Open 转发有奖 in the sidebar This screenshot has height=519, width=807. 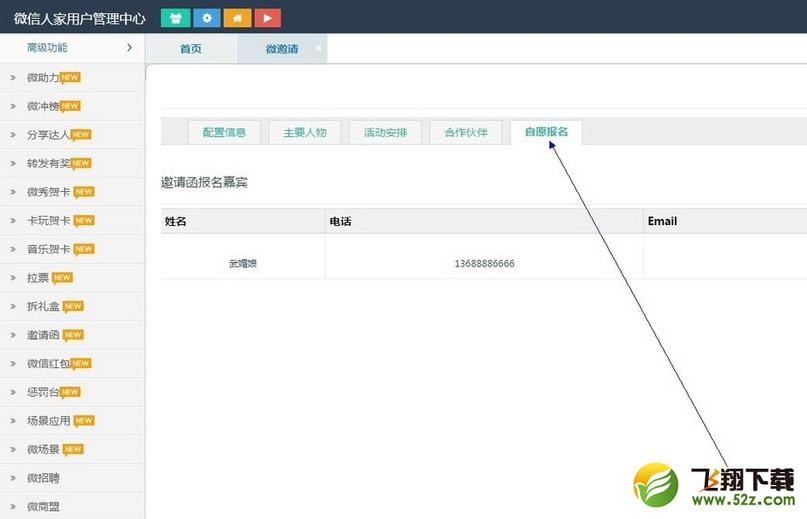coord(72,163)
